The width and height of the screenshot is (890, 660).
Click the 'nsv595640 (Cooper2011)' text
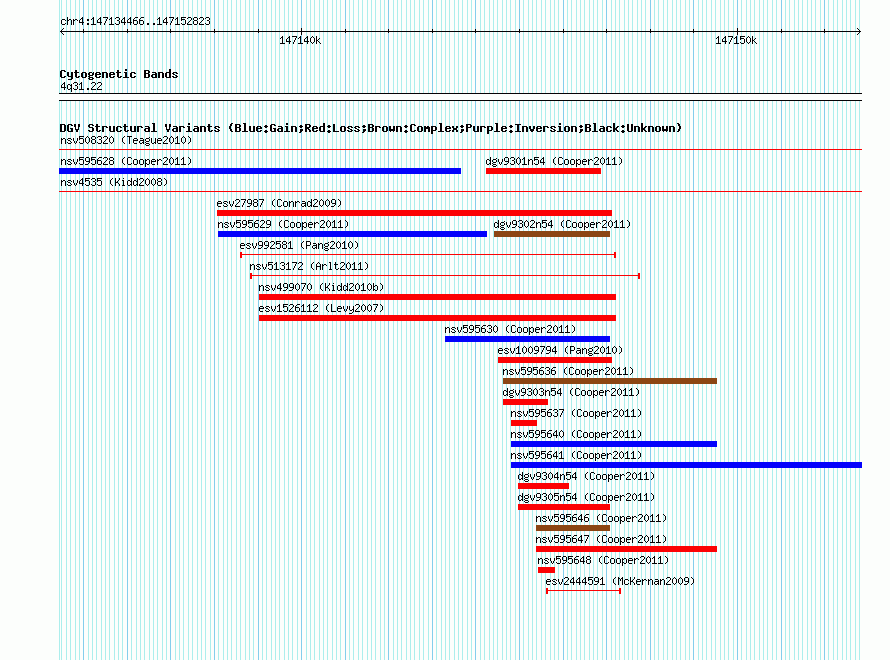point(576,434)
